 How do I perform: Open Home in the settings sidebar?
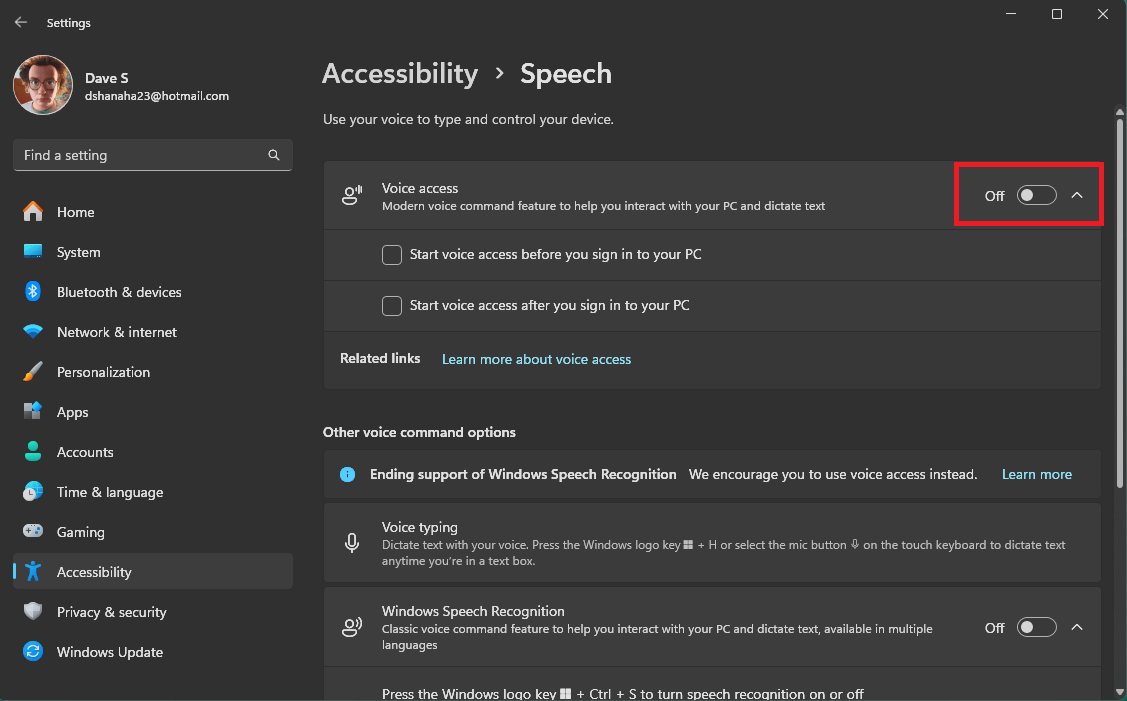pyautogui.click(x=74, y=212)
